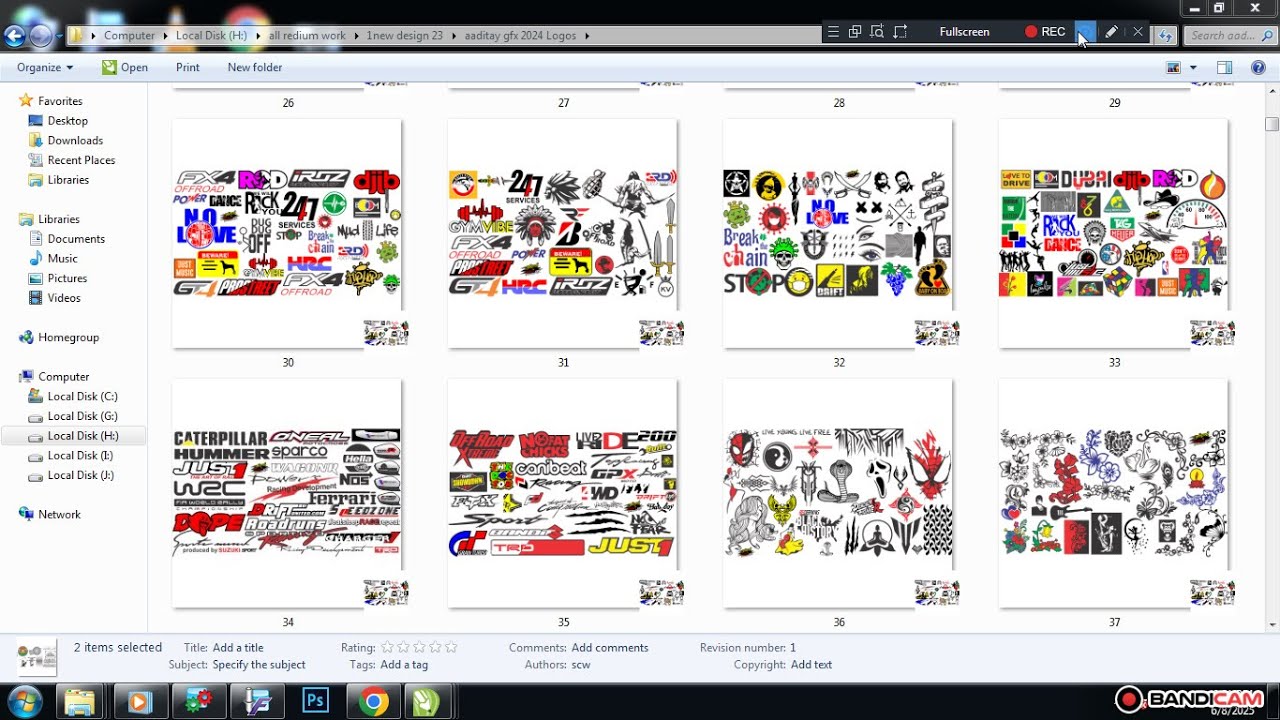The width and height of the screenshot is (1280, 720).
Task: Open the Organize menu
Action: pos(45,67)
